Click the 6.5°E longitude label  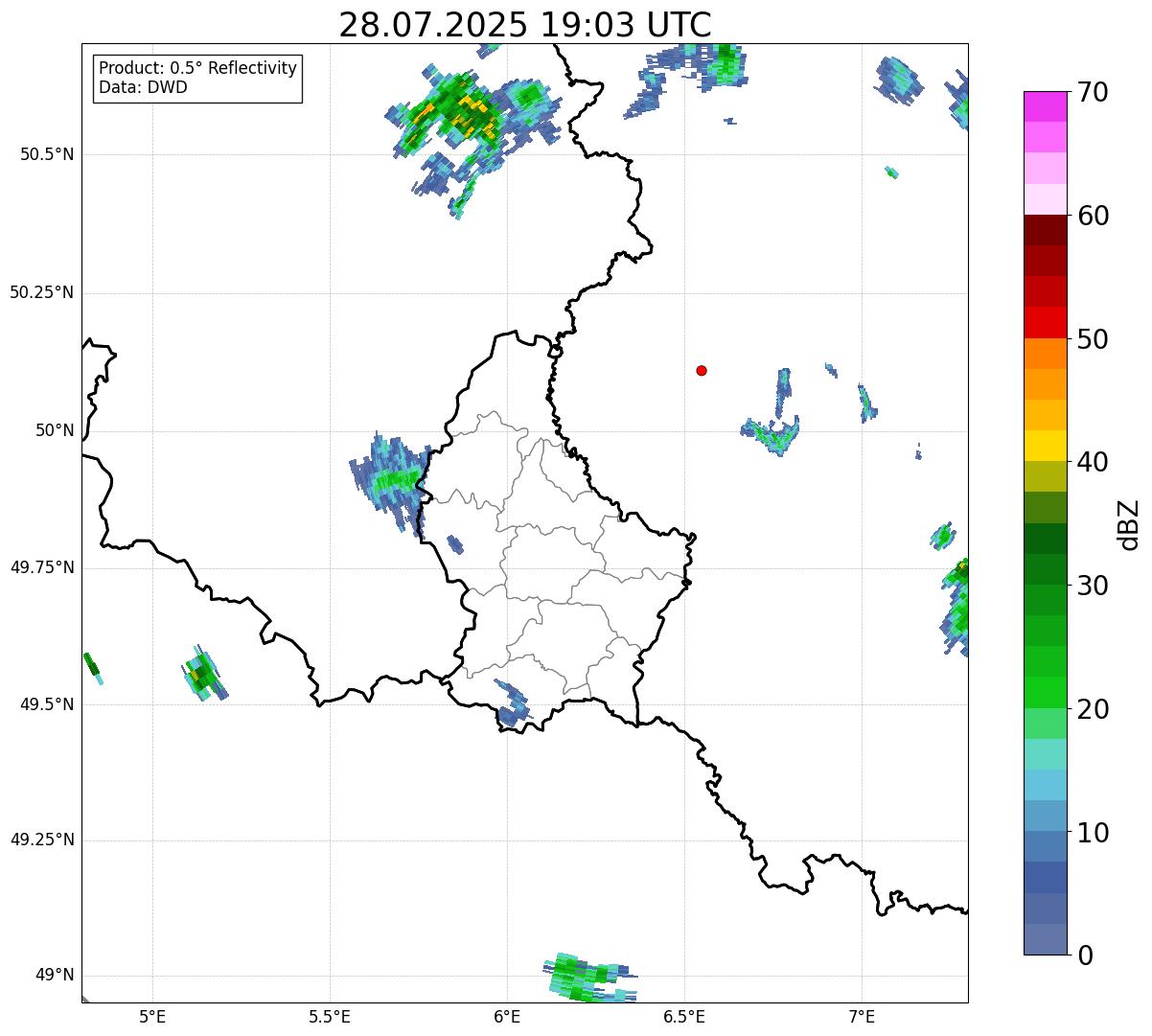[684, 1016]
